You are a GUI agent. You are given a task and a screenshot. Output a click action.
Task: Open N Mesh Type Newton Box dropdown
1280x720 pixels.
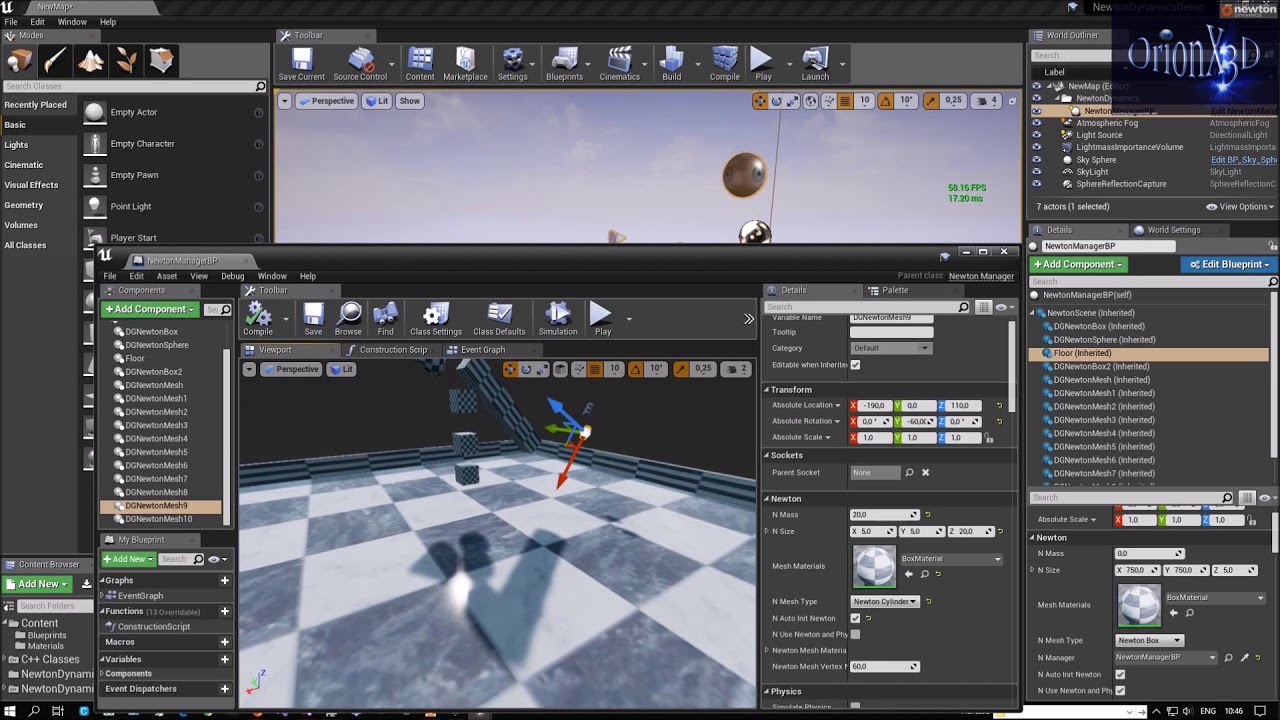[1149, 640]
